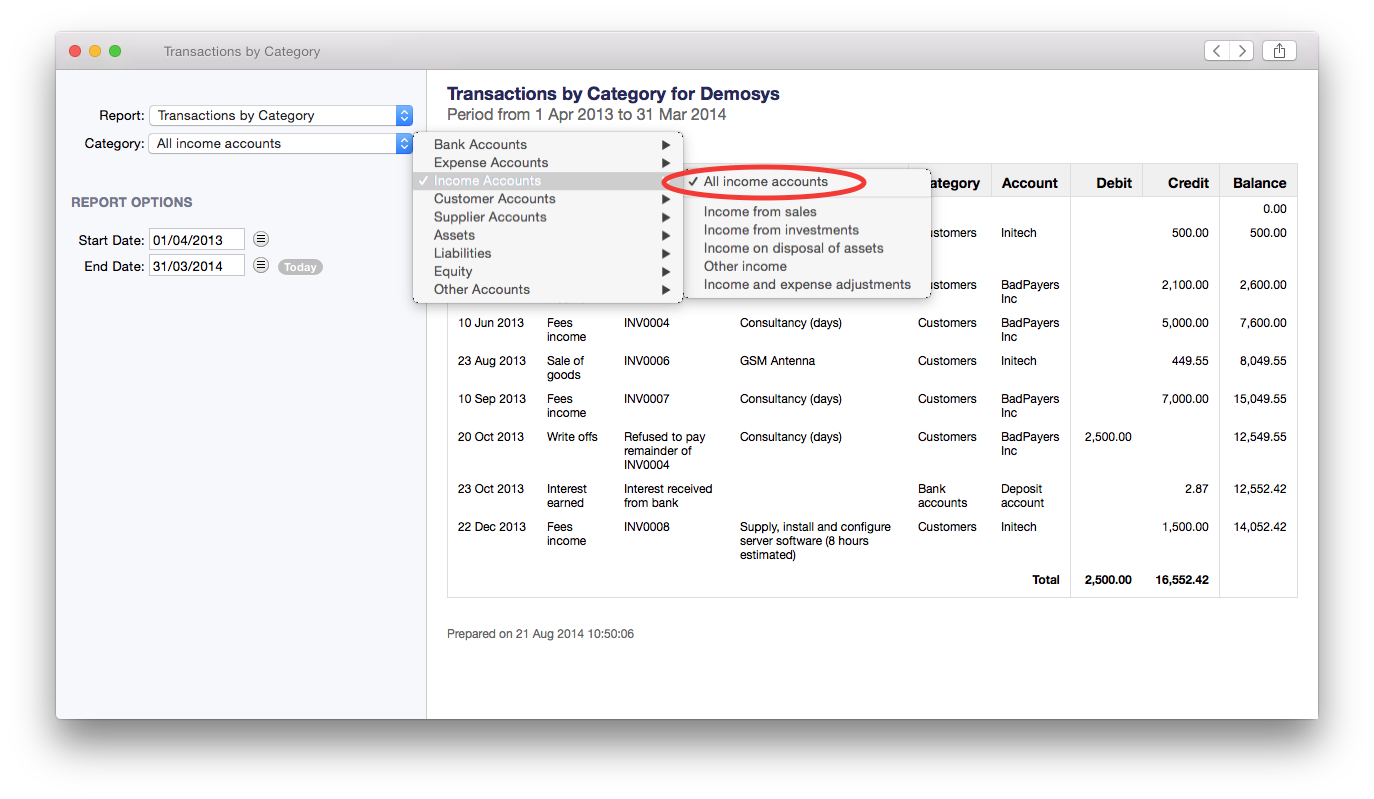Click the Sale of goods cell

(x=565, y=368)
